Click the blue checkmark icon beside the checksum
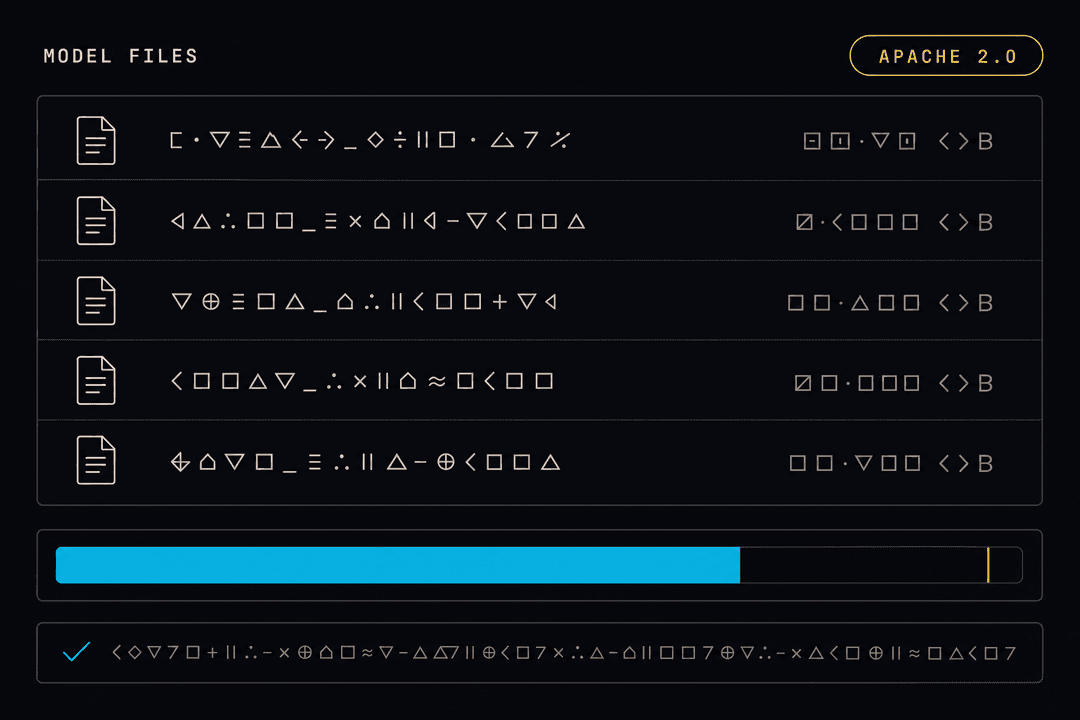Viewport: 1080px width, 720px height. [x=76, y=651]
